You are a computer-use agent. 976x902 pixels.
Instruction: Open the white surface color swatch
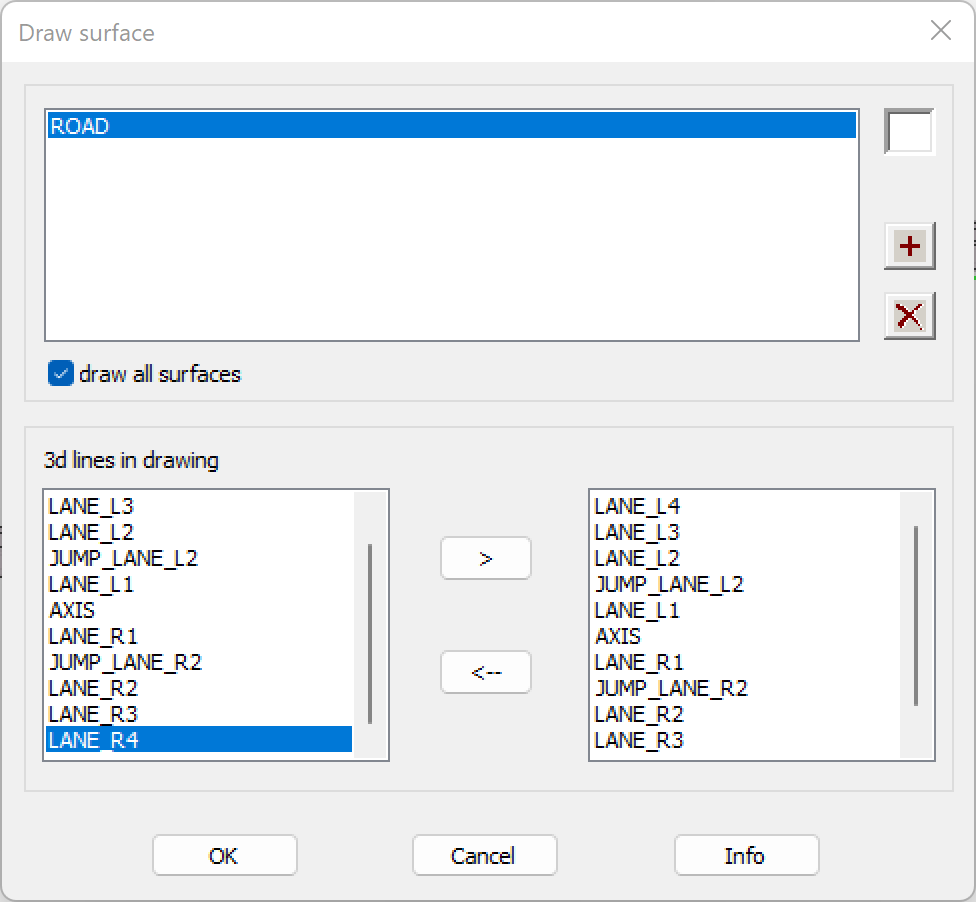(x=909, y=132)
